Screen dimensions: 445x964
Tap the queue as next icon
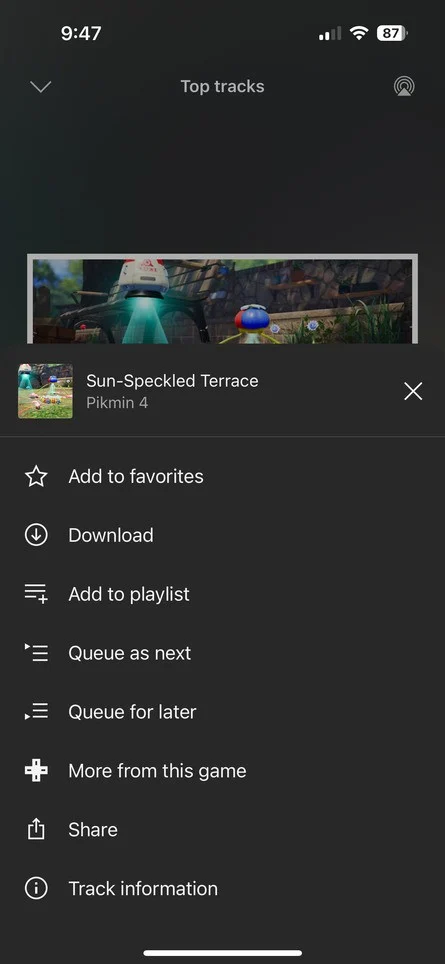click(x=36, y=652)
